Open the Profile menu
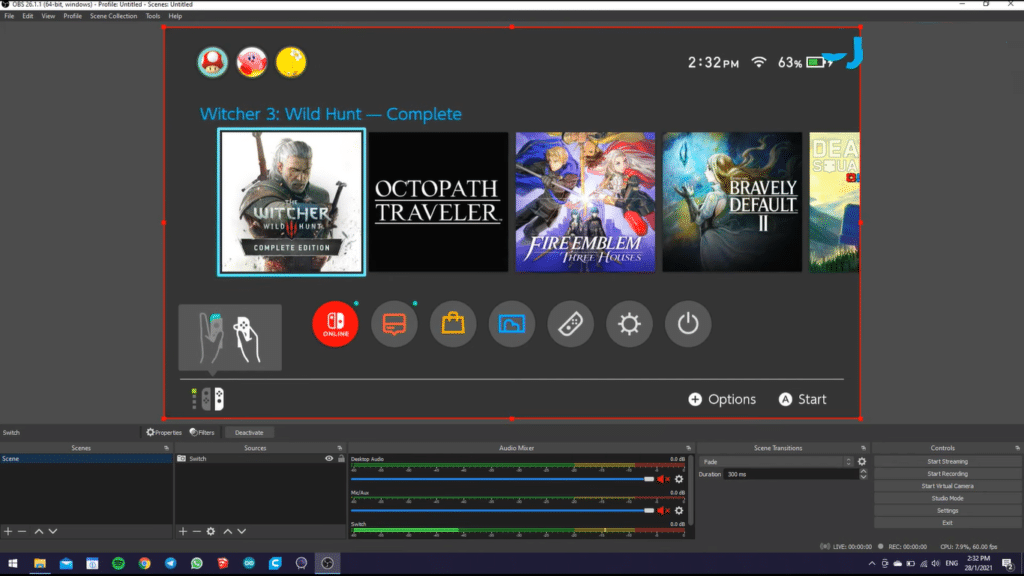The image size is (1024, 576). point(72,16)
